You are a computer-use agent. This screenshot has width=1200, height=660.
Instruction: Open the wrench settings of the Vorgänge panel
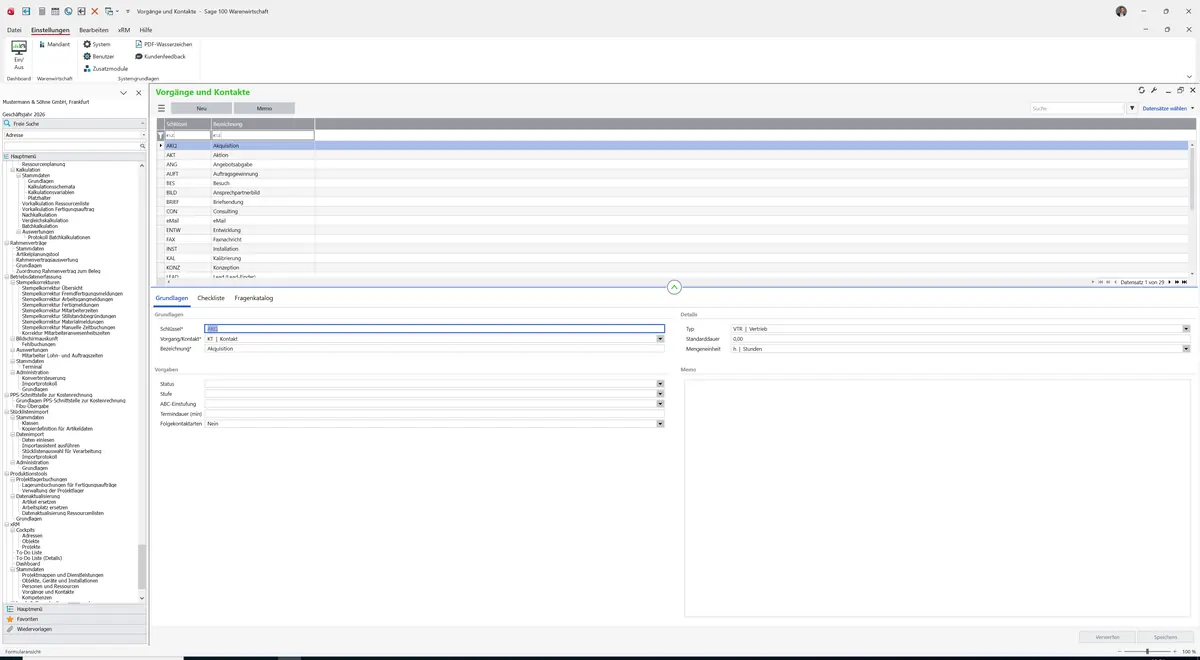pos(1154,91)
